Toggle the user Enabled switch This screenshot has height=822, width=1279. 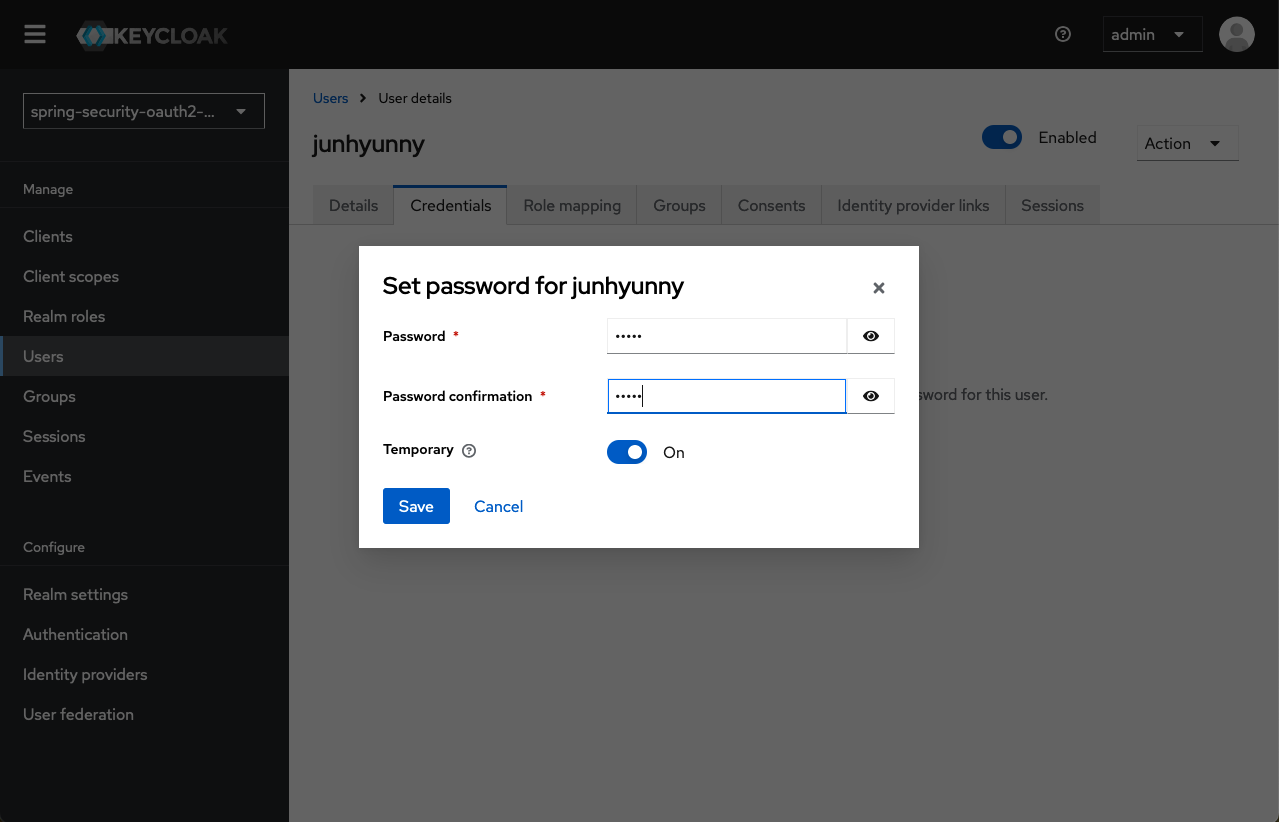pos(1002,137)
